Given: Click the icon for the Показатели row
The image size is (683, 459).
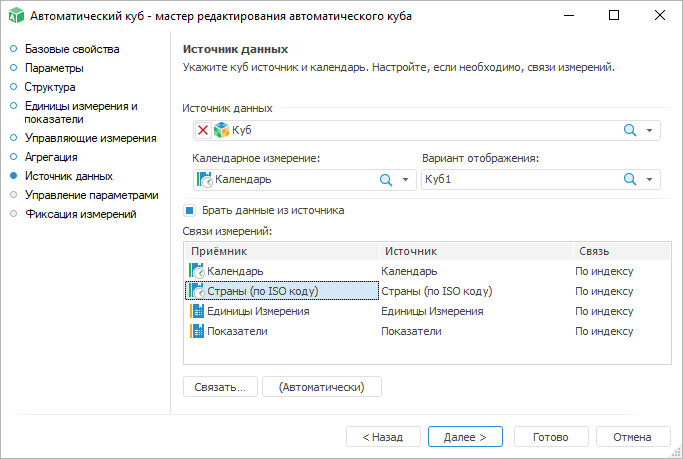Looking at the screenshot, I should click(197, 331).
